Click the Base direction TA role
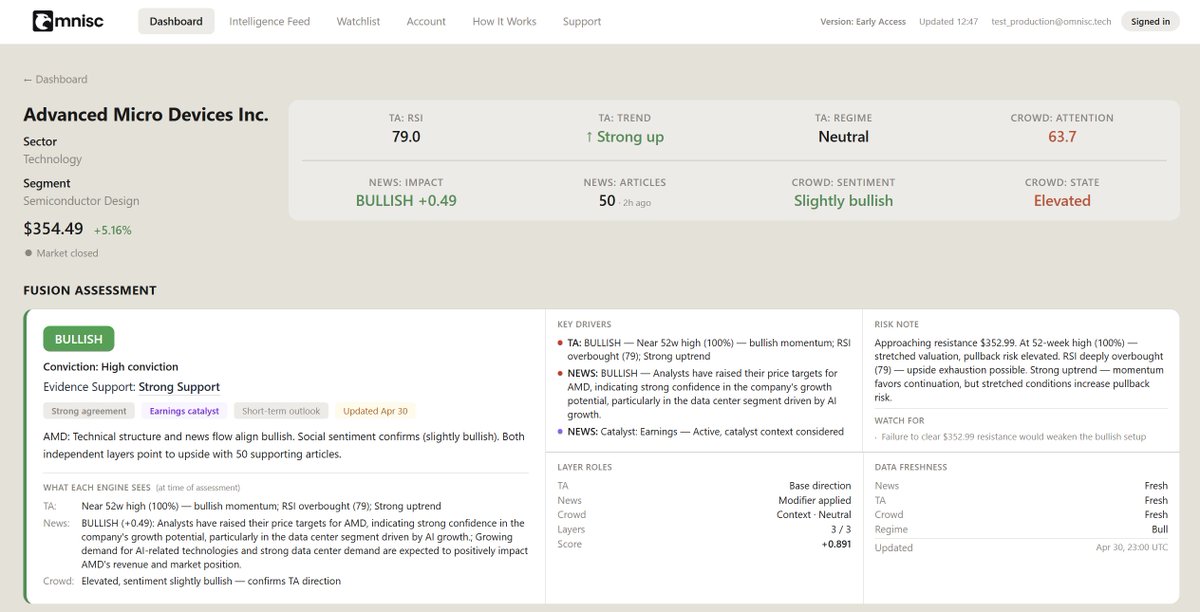This screenshot has width=1200, height=612. (x=820, y=486)
